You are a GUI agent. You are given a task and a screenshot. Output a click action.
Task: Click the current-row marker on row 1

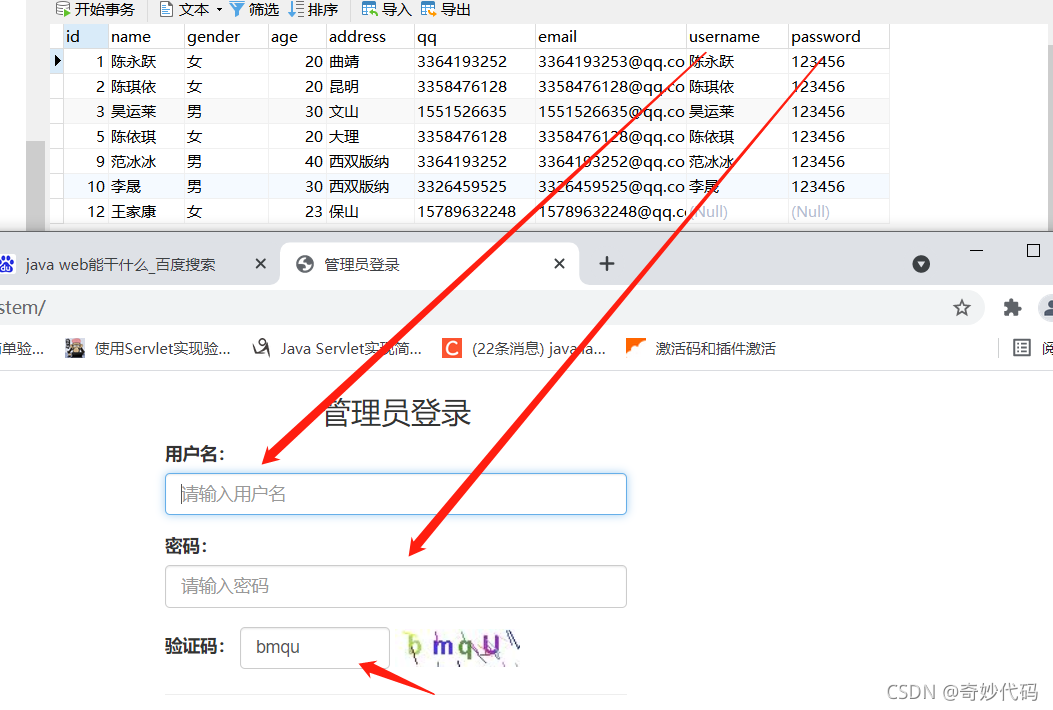coord(57,61)
